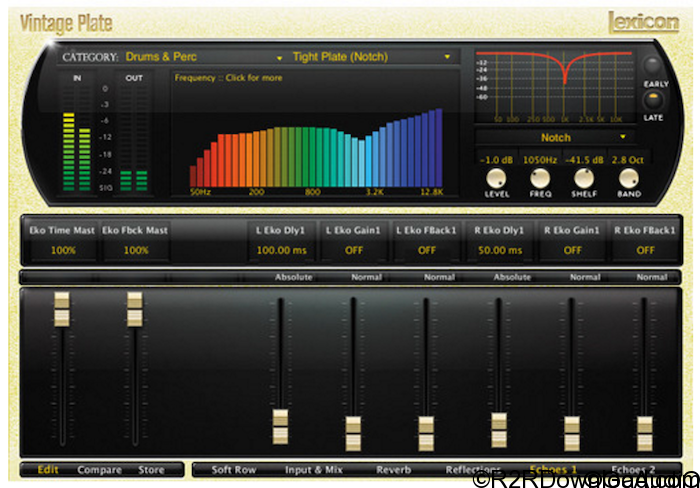This screenshot has width=700, height=488.
Task: Click the -41.5 dB shelf value
Action: coord(583,160)
